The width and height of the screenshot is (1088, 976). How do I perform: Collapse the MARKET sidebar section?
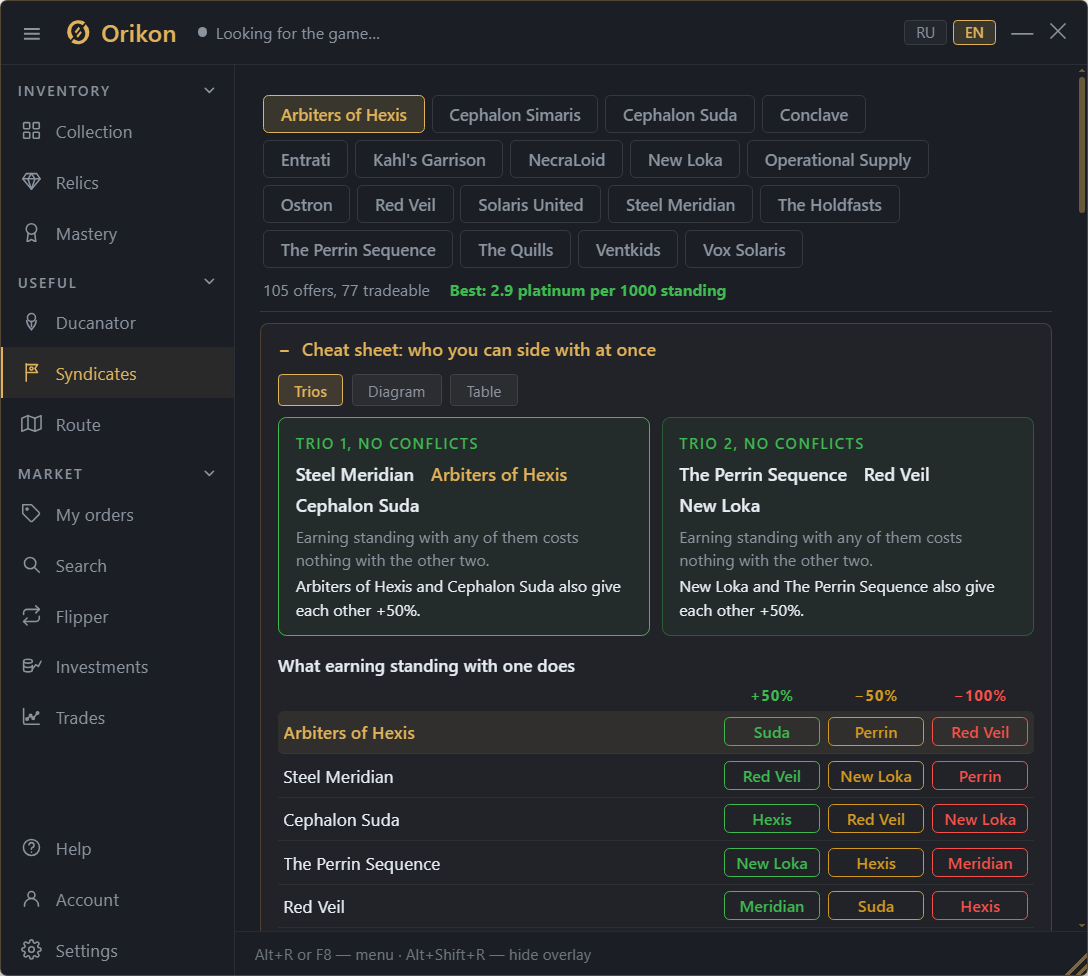(210, 474)
